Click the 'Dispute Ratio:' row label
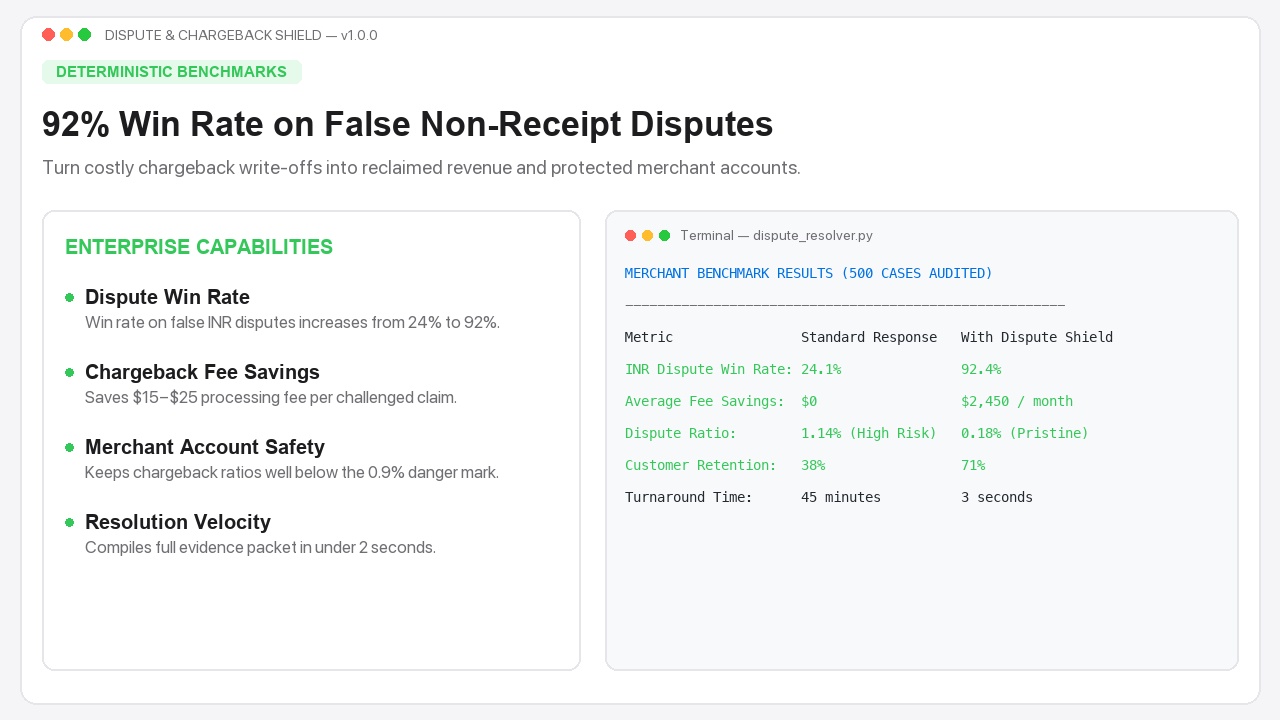The height and width of the screenshot is (720, 1280). click(681, 433)
